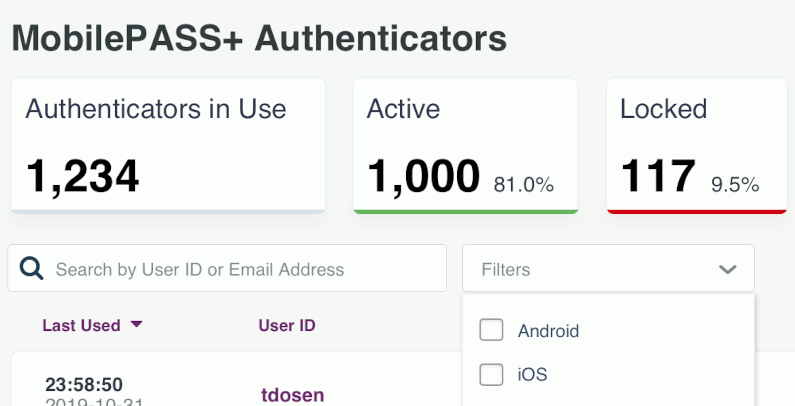Image resolution: width=795 pixels, height=406 pixels.
Task: Click the 81.0% active percentage
Action: pyautogui.click(x=524, y=185)
